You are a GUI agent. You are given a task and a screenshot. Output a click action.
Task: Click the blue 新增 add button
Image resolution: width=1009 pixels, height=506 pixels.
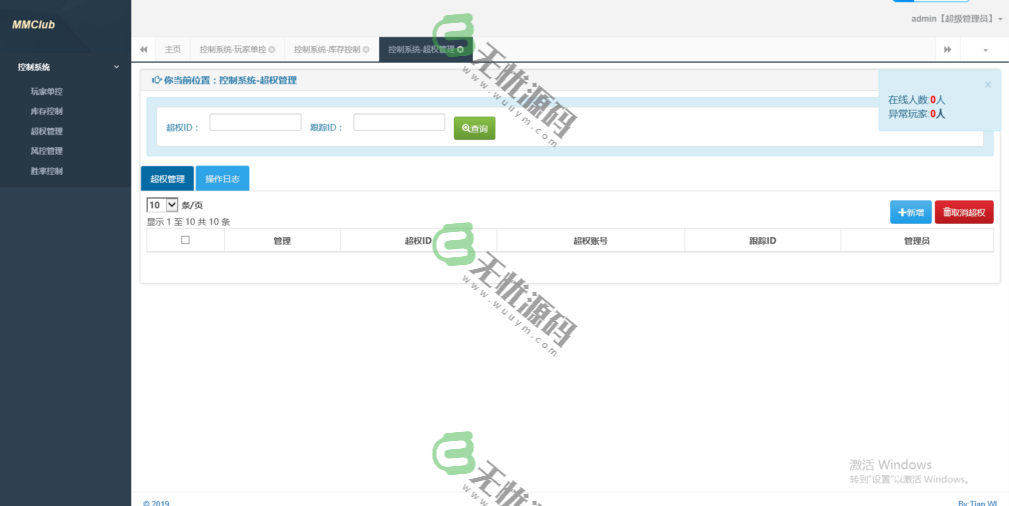pos(910,212)
